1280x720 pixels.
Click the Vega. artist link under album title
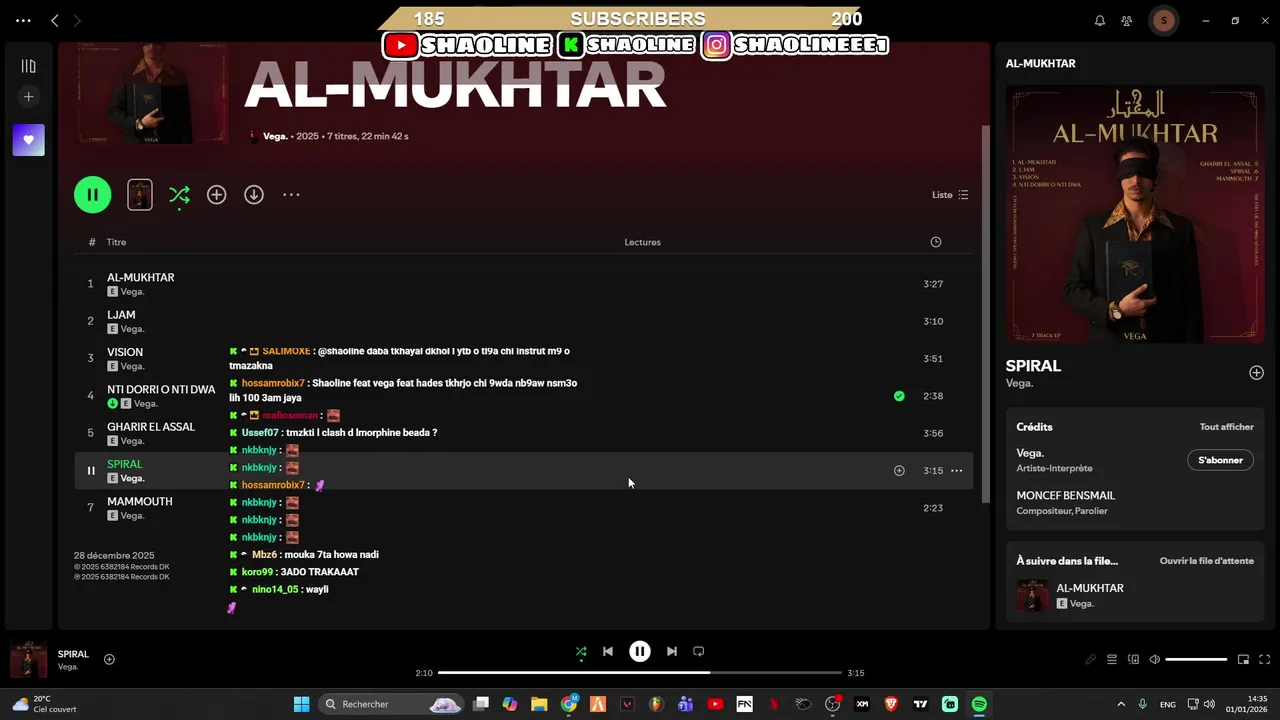tap(275, 136)
